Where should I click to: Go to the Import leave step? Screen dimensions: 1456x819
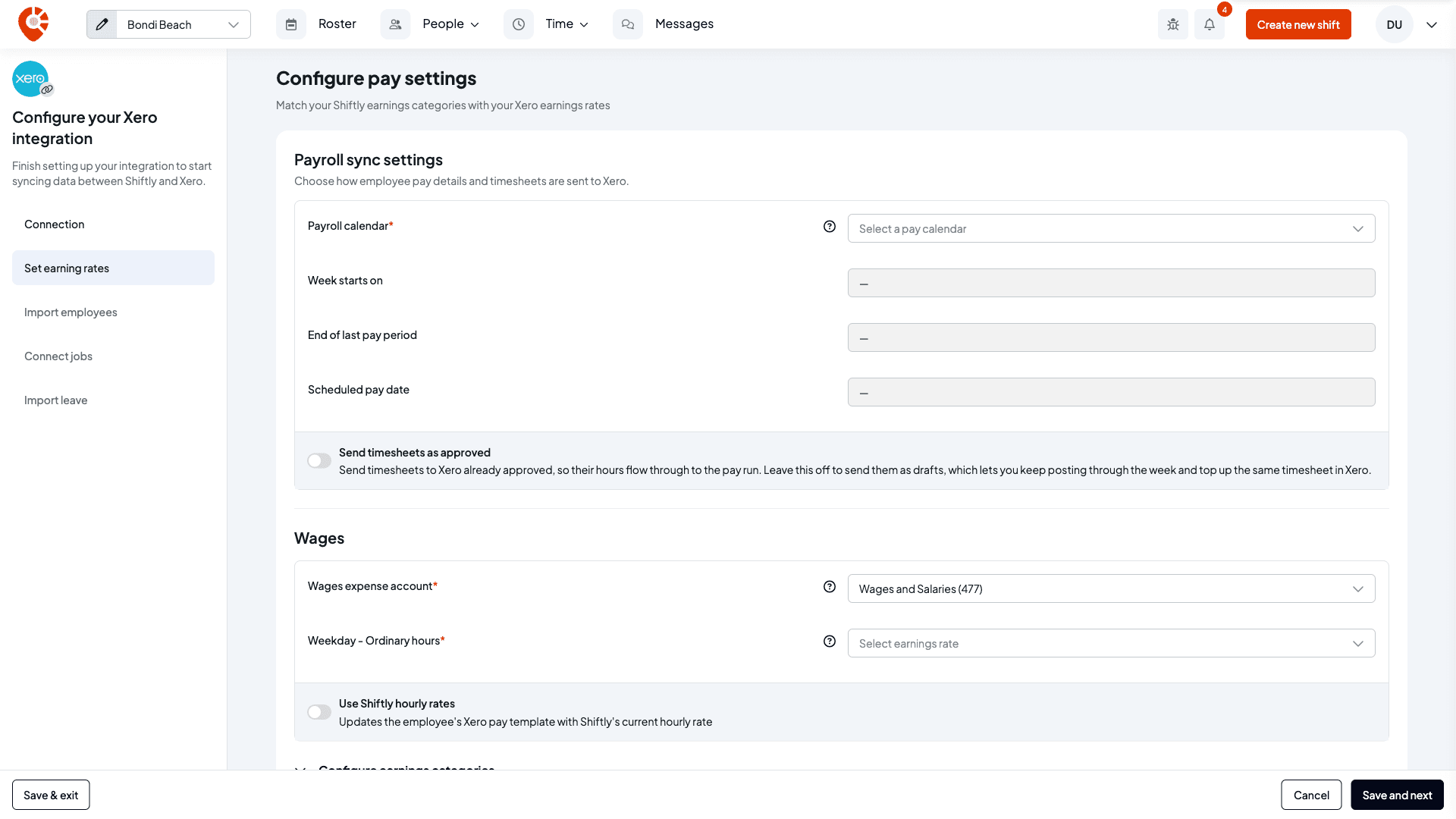(113, 400)
